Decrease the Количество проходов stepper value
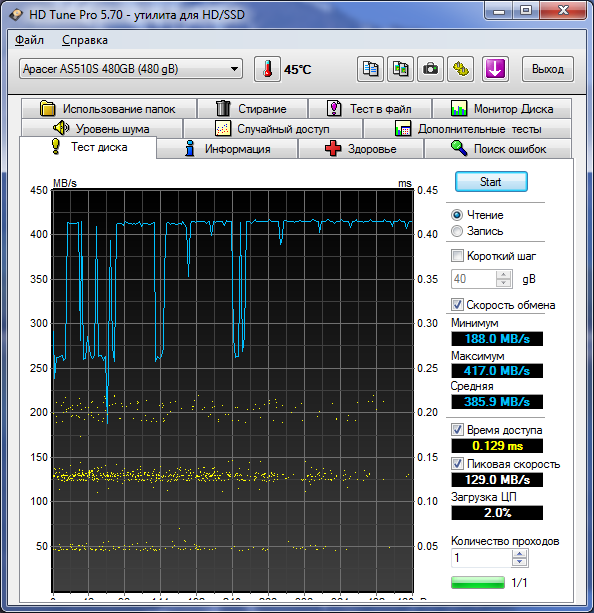This screenshot has height=613, width=594. pyautogui.click(x=519, y=562)
